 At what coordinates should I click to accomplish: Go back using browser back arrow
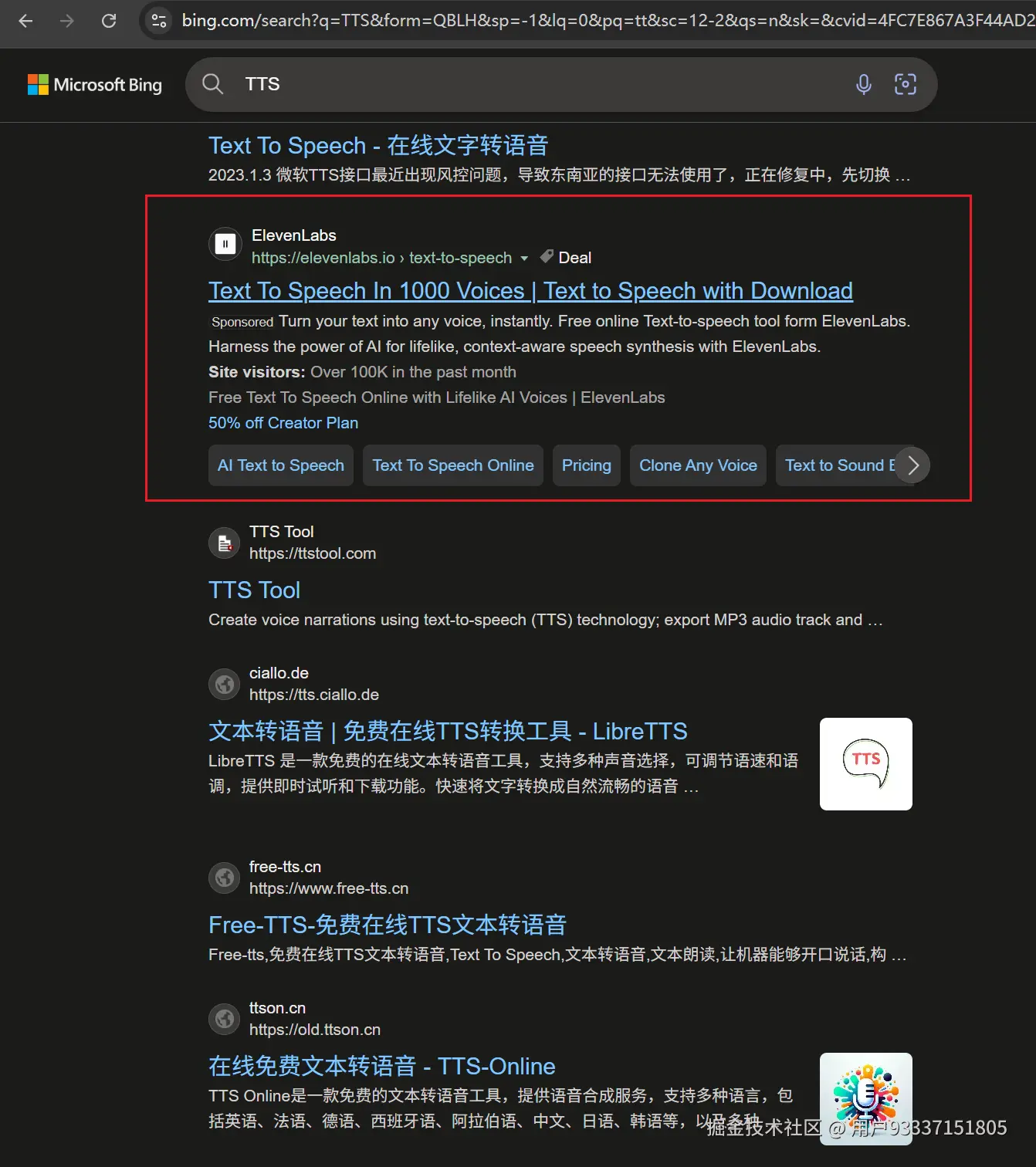(25, 21)
